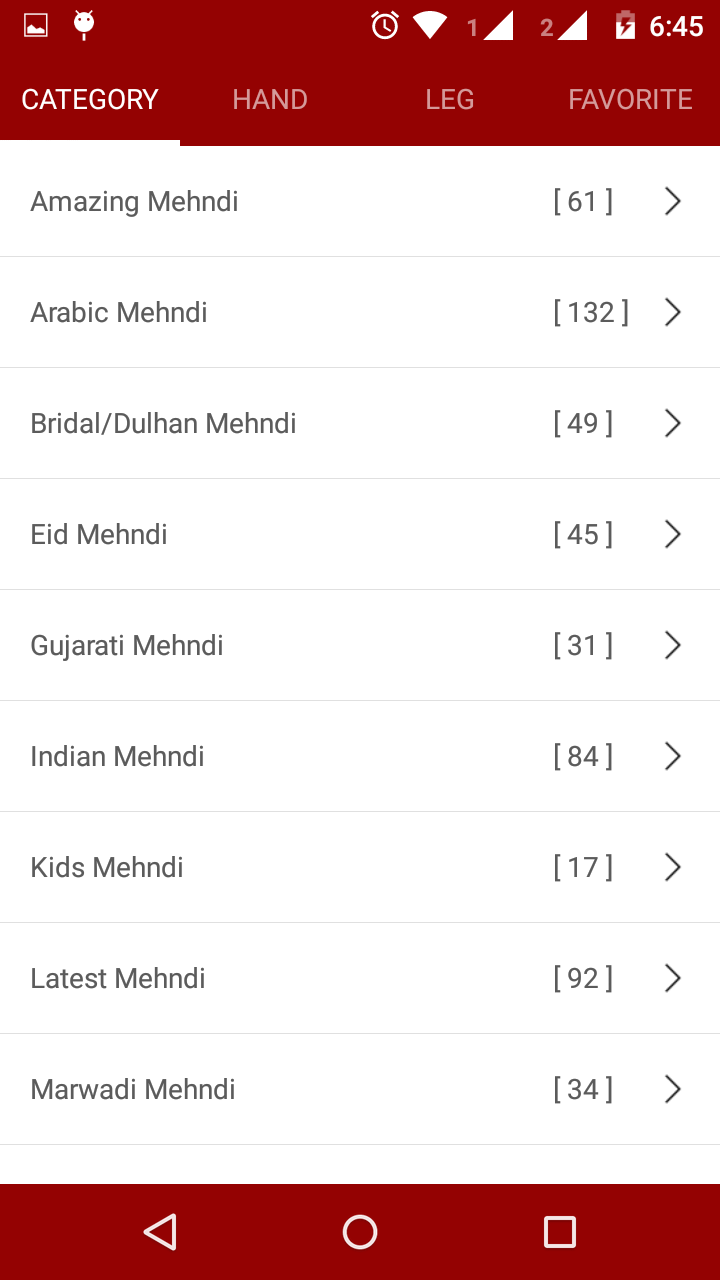This screenshot has height=1280, width=720.
Task: Open the Bridal/Dulhan Mehndi category
Action: [360, 423]
